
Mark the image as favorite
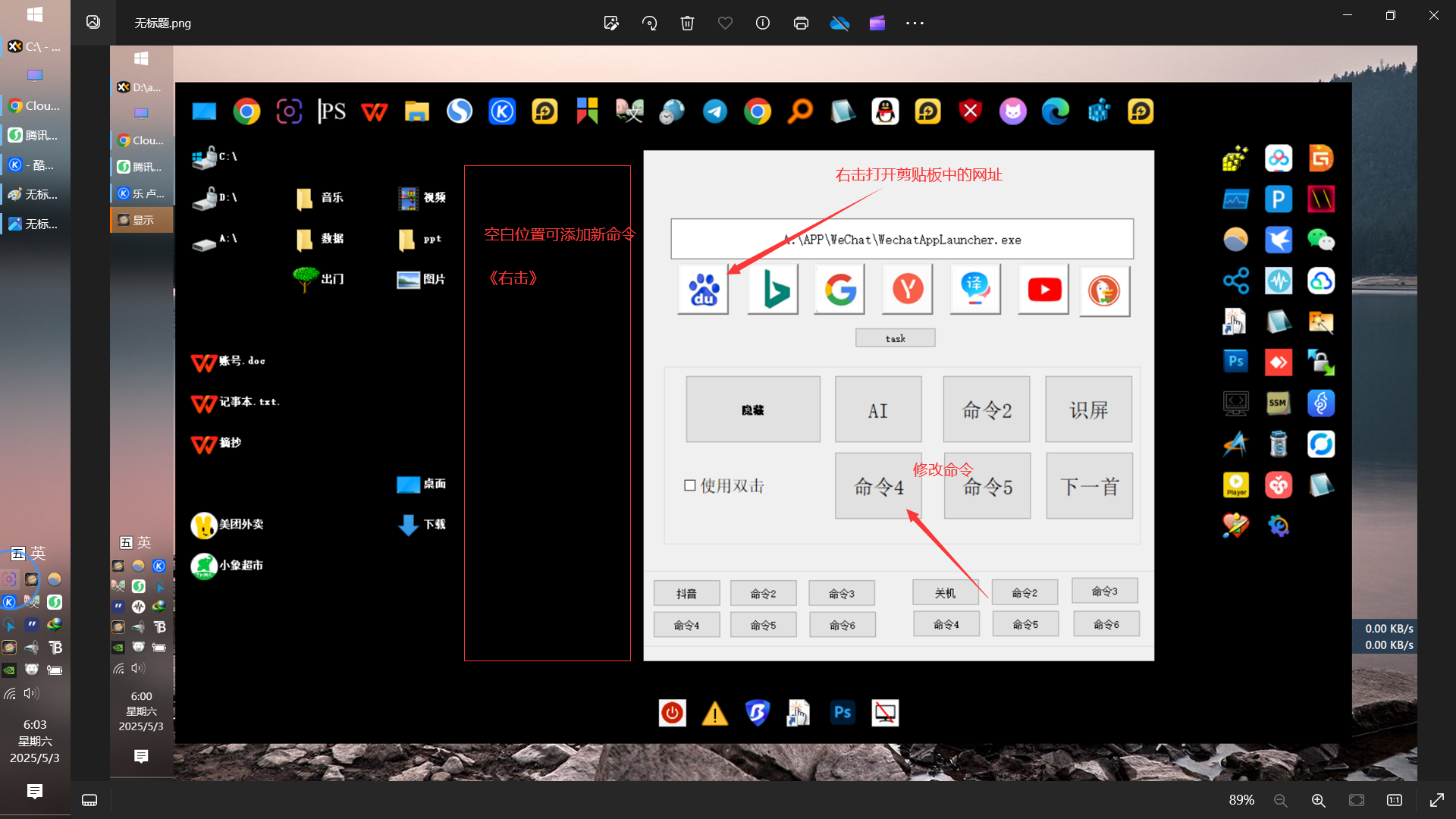tap(725, 23)
